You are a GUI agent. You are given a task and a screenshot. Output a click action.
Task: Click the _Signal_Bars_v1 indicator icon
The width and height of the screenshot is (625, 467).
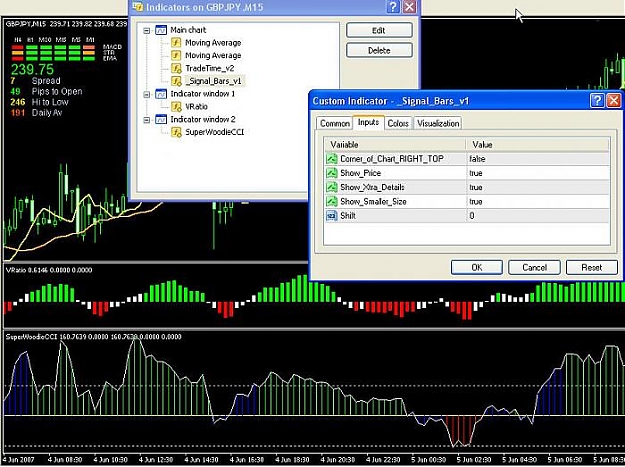click(176, 81)
